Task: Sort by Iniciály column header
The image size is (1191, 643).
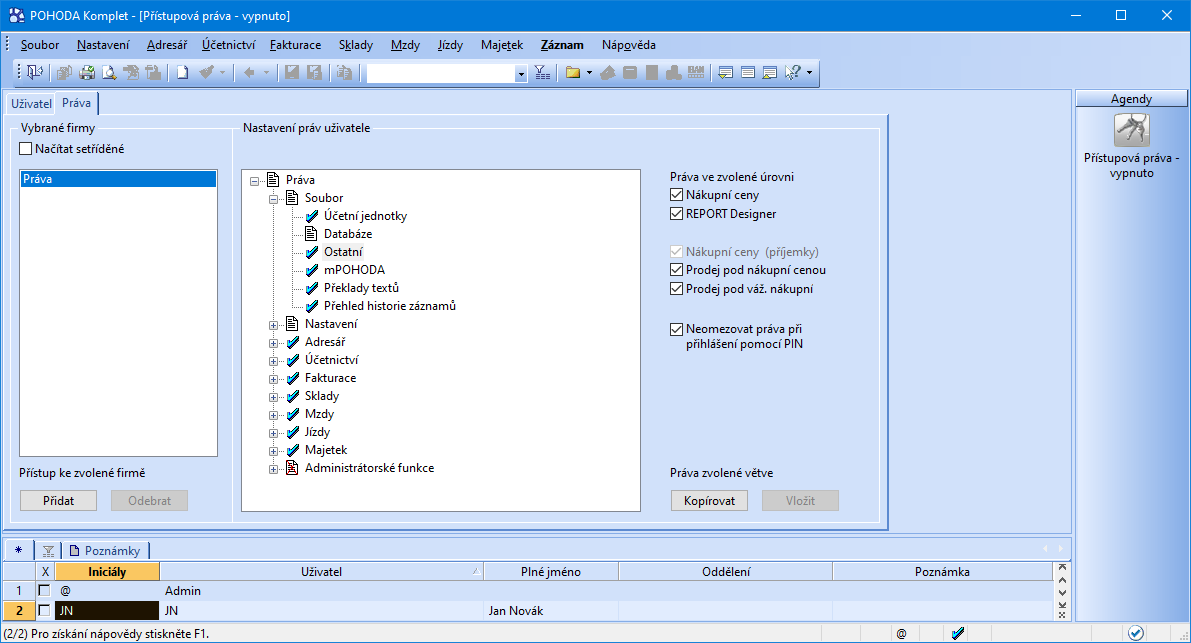Action: click(x=107, y=572)
